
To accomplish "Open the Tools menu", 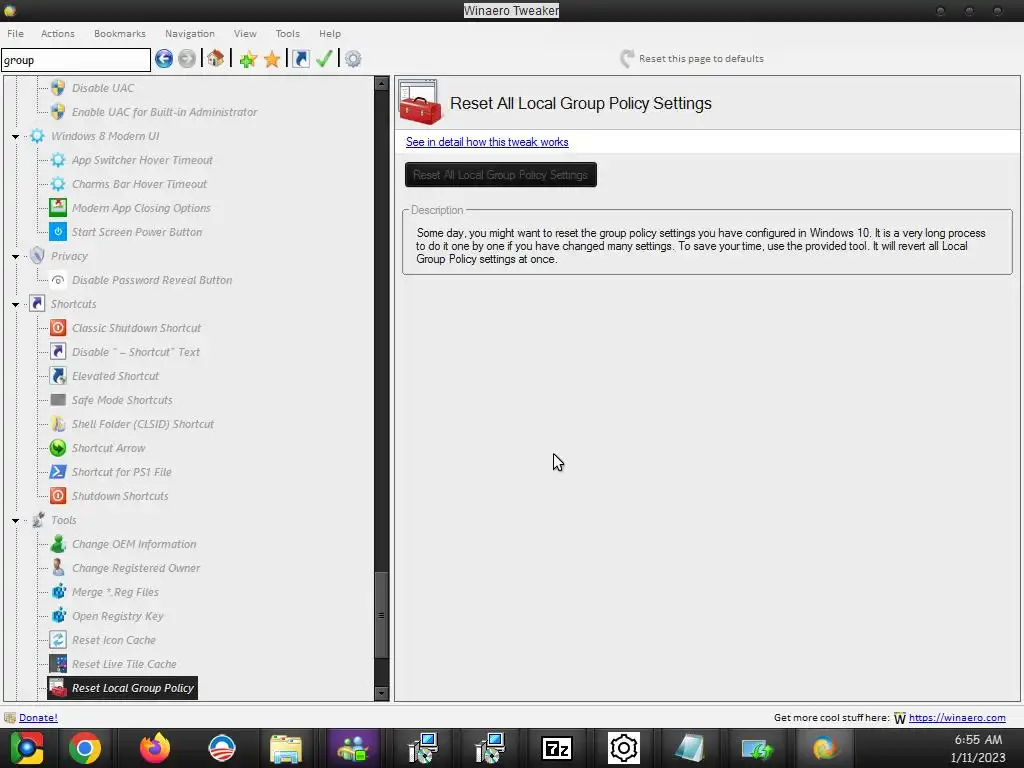I will point(287,33).
